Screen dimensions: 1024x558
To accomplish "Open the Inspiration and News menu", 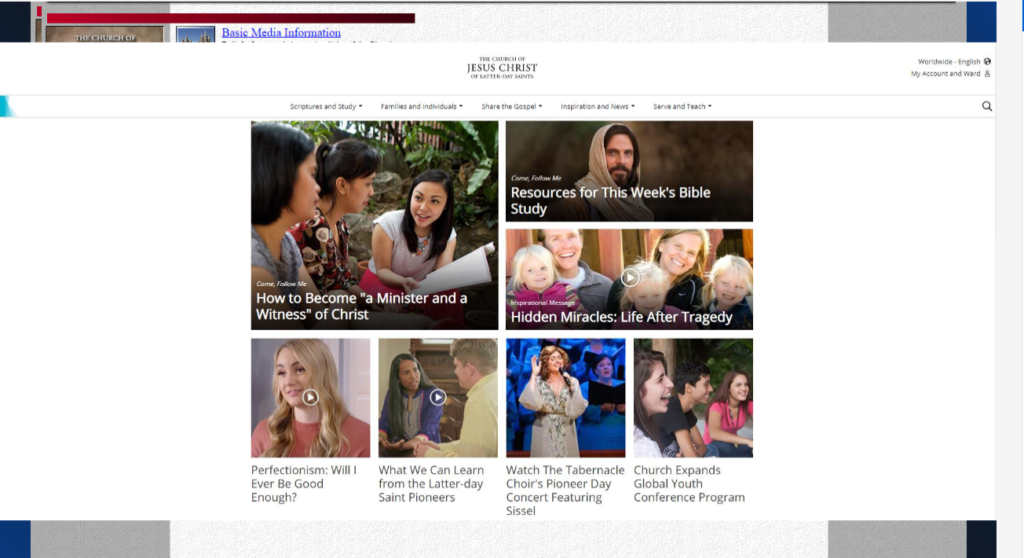I will coord(597,106).
